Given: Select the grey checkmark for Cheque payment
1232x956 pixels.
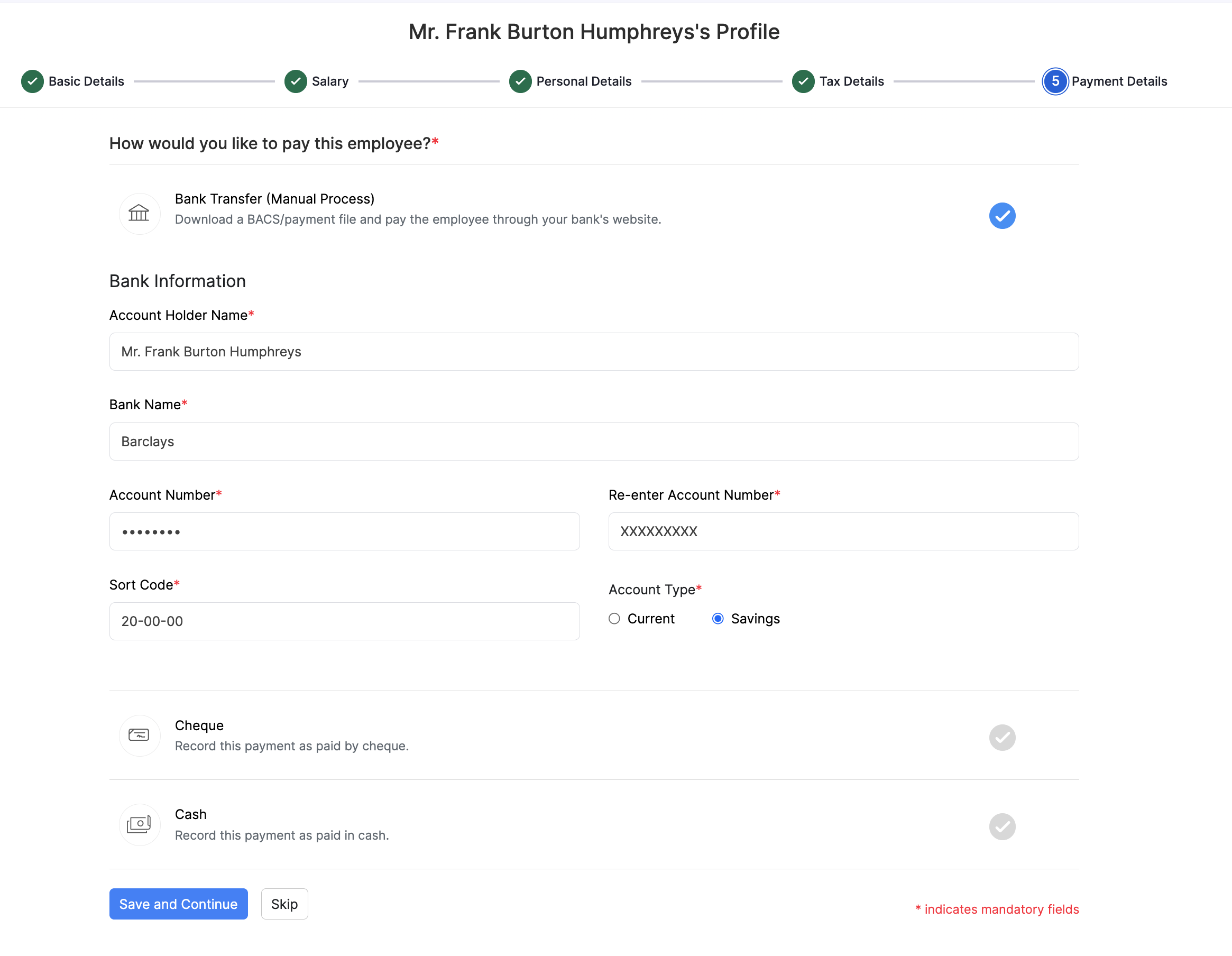Looking at the screenshot, I should [x=1003, y=738].
